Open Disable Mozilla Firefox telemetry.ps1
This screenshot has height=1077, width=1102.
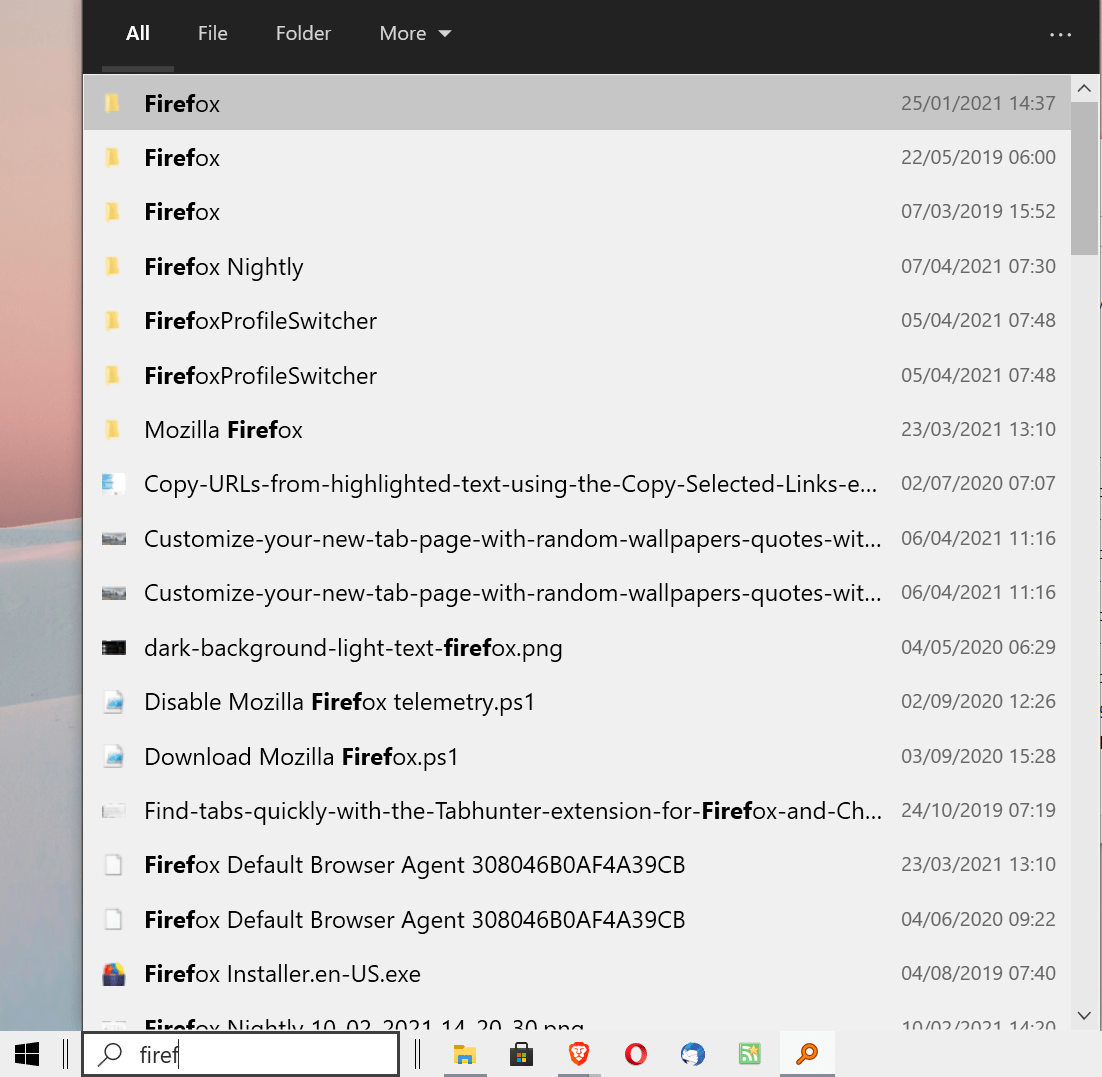point(577,702)
